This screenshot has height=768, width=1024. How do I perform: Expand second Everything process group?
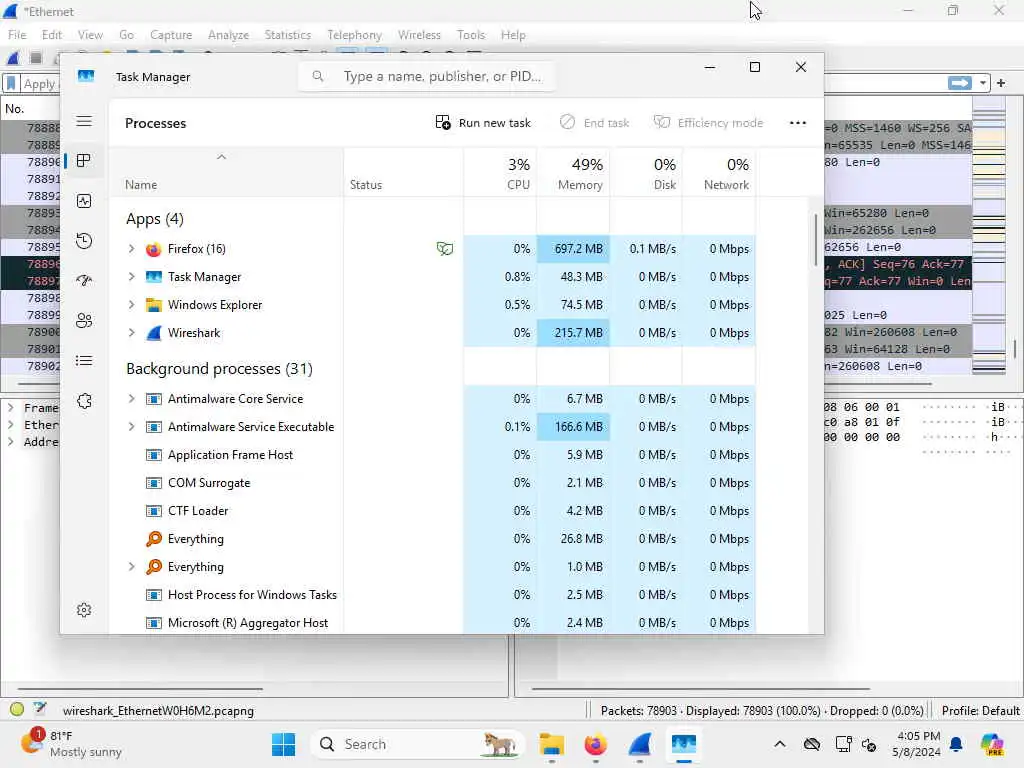pos(131,567)
